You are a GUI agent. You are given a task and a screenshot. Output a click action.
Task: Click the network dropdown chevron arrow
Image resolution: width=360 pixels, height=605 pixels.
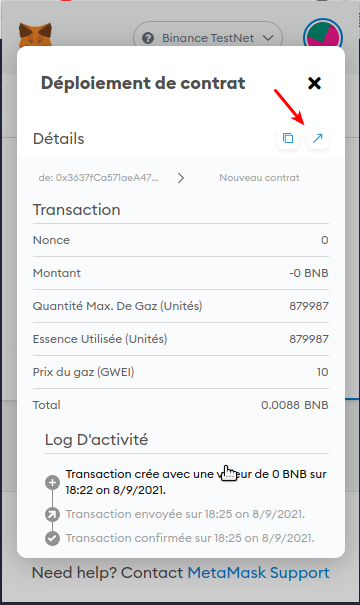point(268,38)
